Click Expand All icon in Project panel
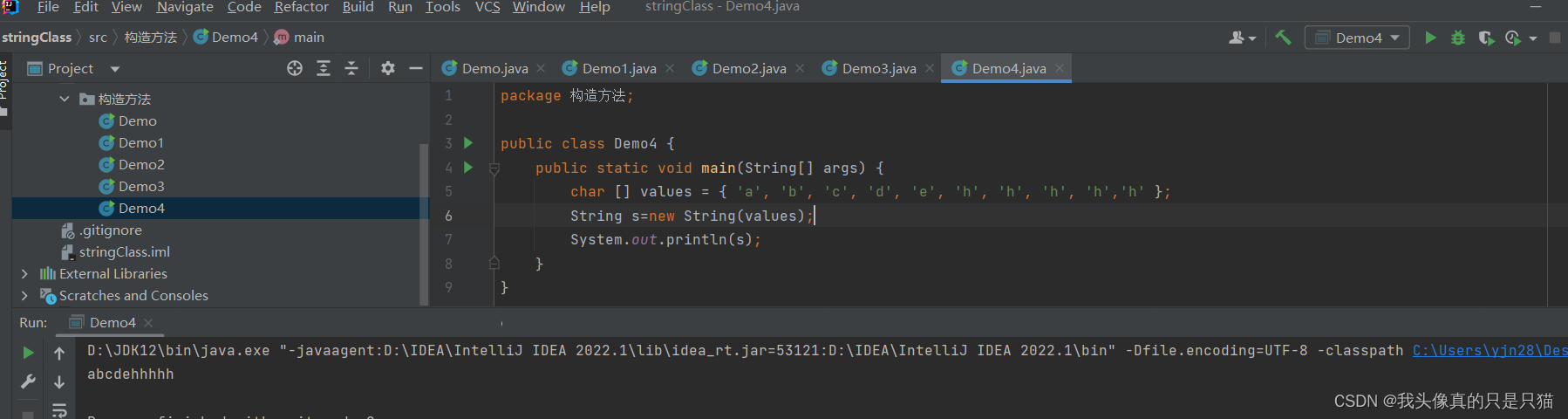The height and width of the screenshot is (419, 1568). tap(324, 68)
